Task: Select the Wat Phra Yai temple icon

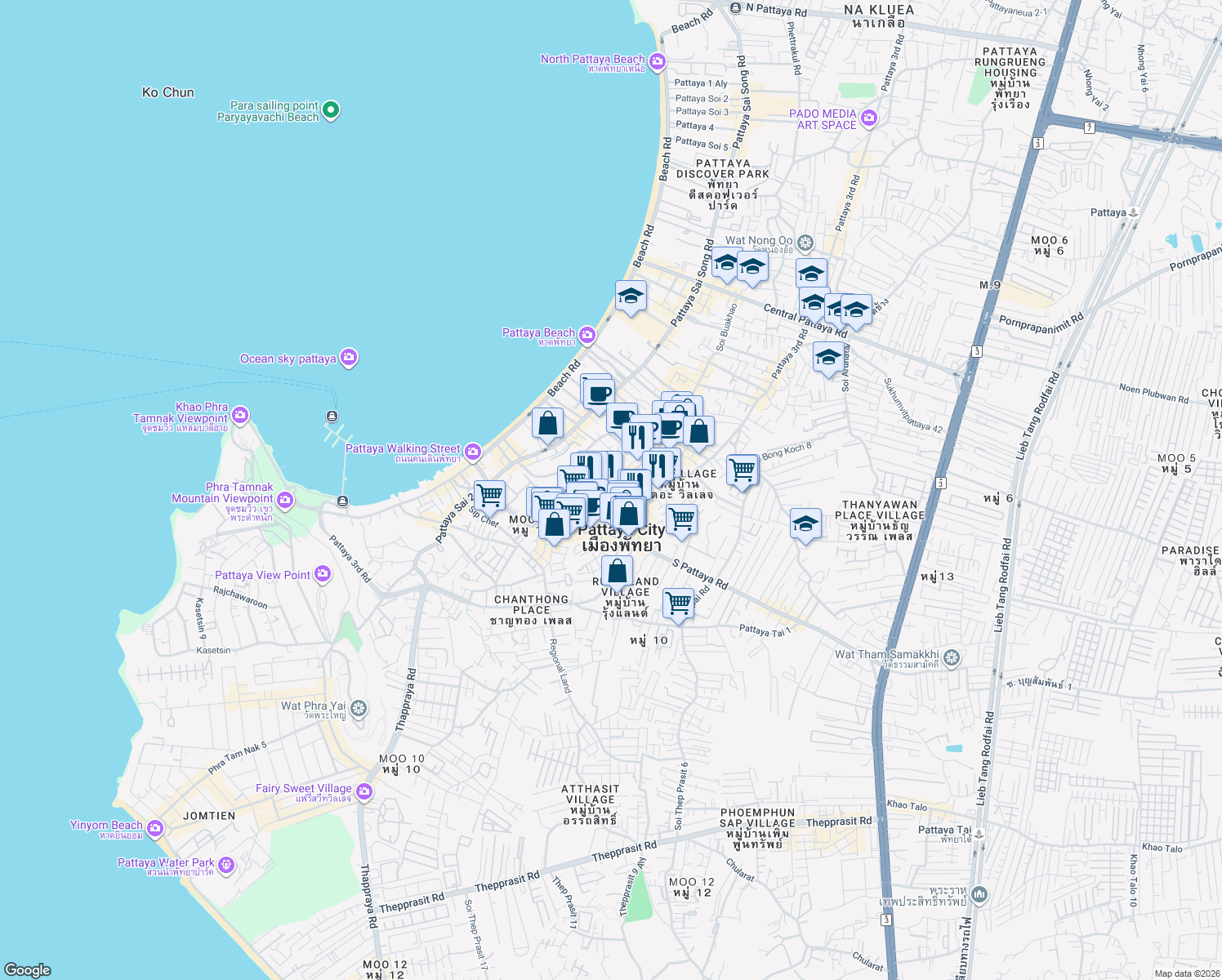Action: 359,707
